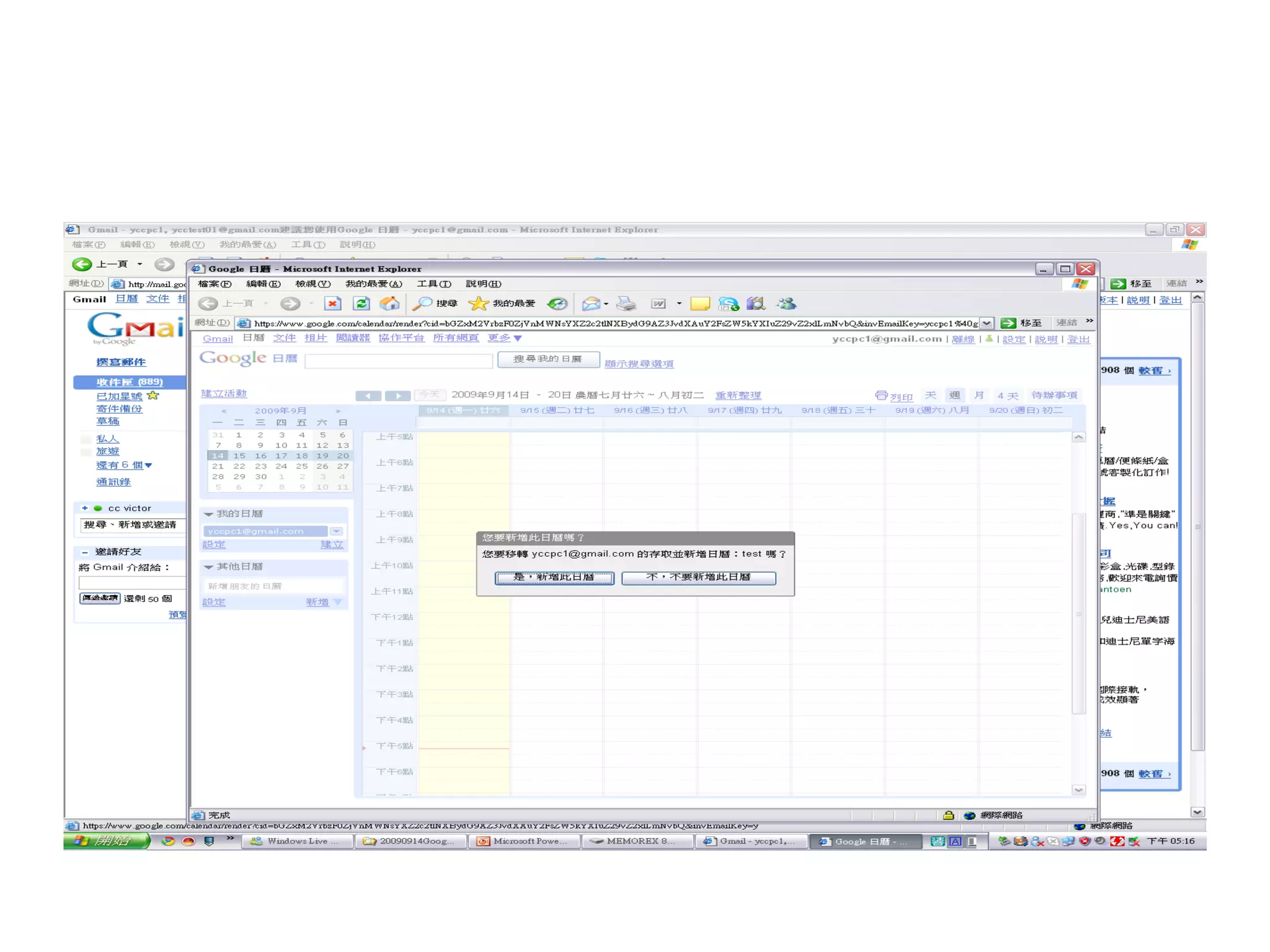Expand the address bar URL dropdown
Viewport: 1270px width, 952px height.
(986, 323)
